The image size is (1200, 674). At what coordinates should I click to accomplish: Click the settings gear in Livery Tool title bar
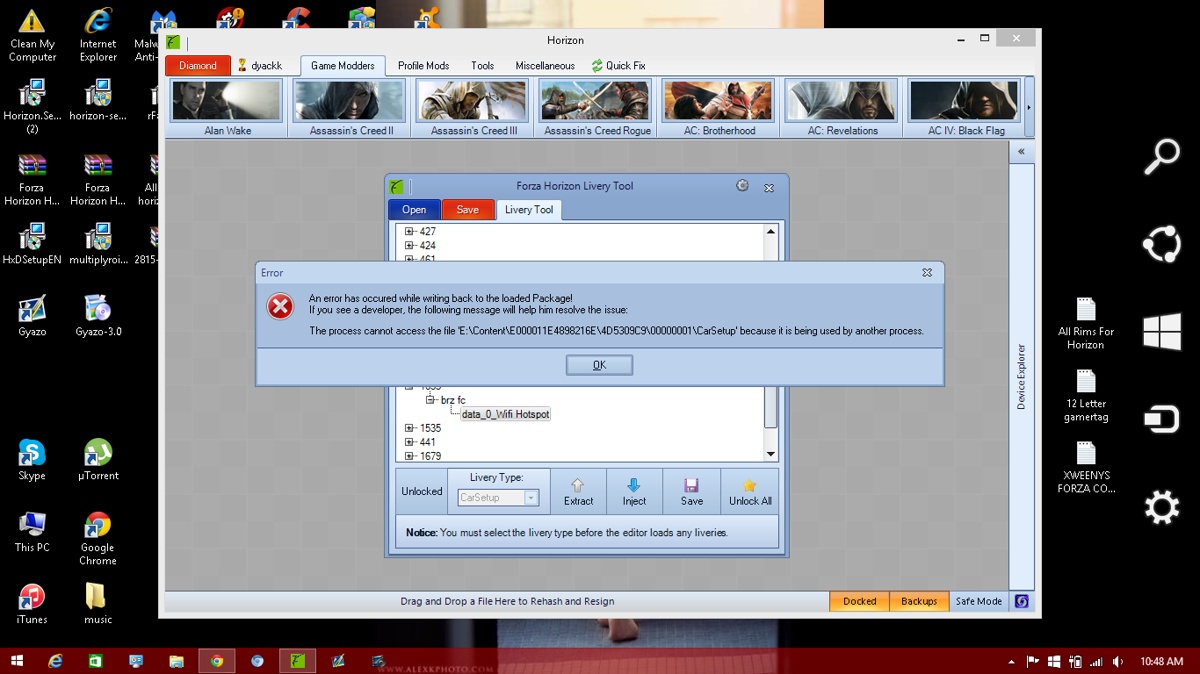742,186
